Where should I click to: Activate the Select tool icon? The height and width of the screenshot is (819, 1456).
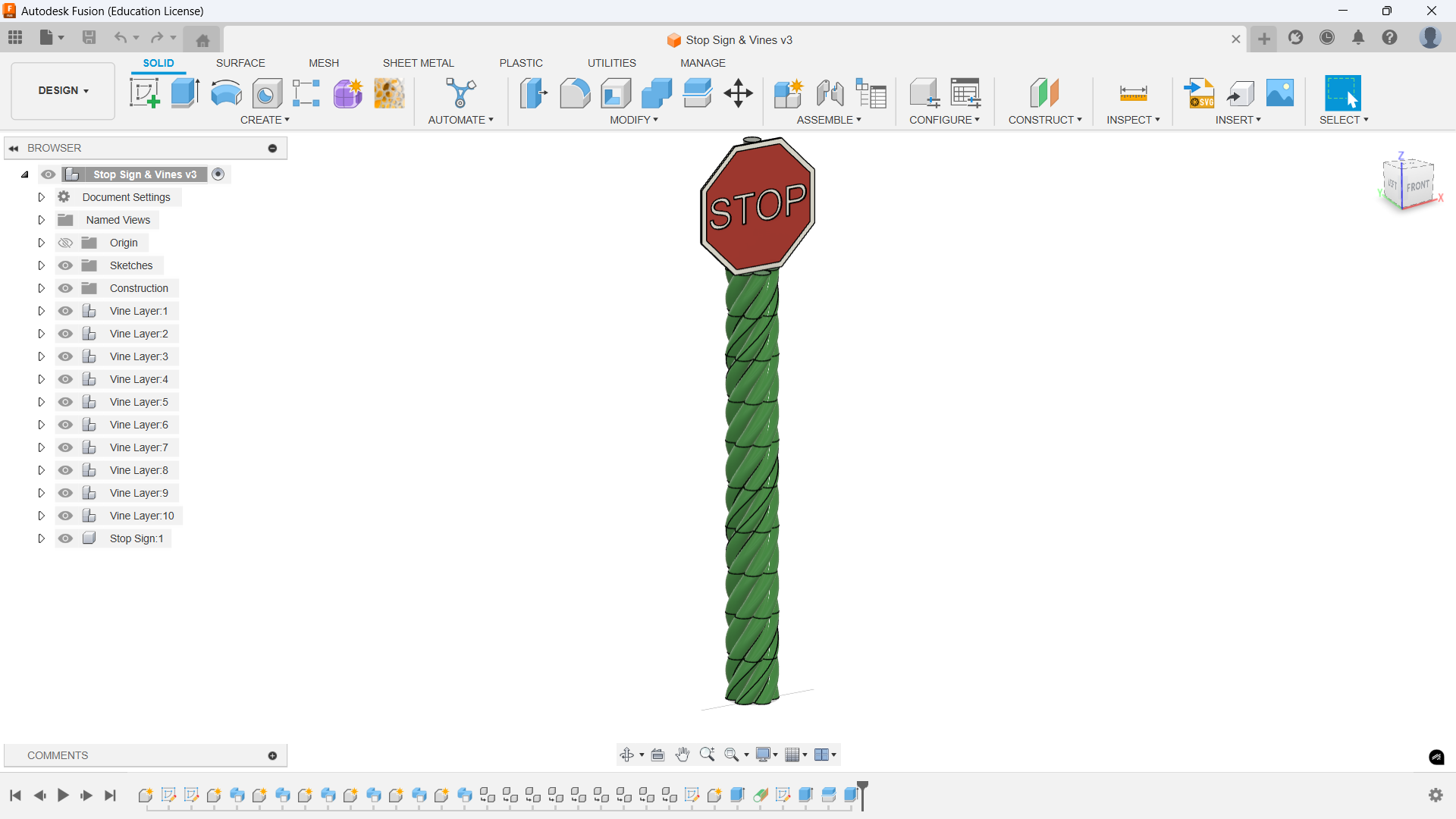pos(1343,93)
